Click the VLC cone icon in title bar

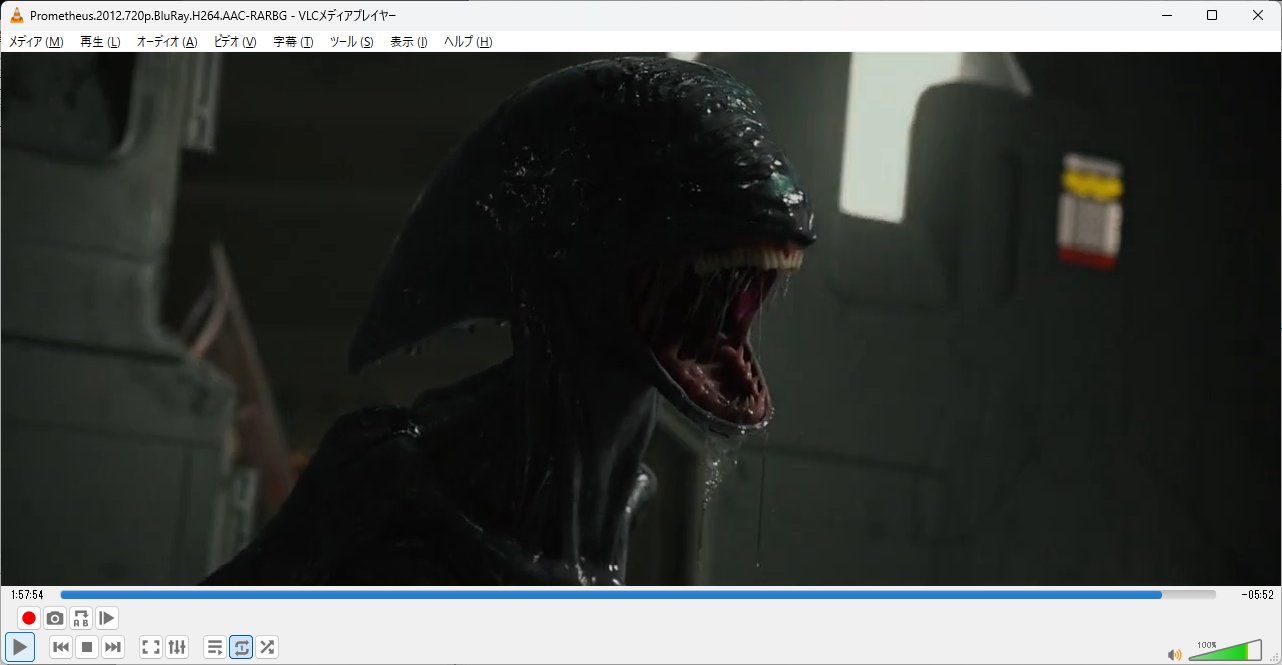17,15
